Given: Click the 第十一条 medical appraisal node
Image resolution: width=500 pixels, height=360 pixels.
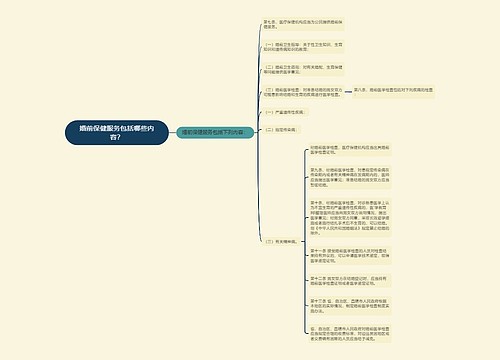Looking at the screenshot, I should 350,256.
